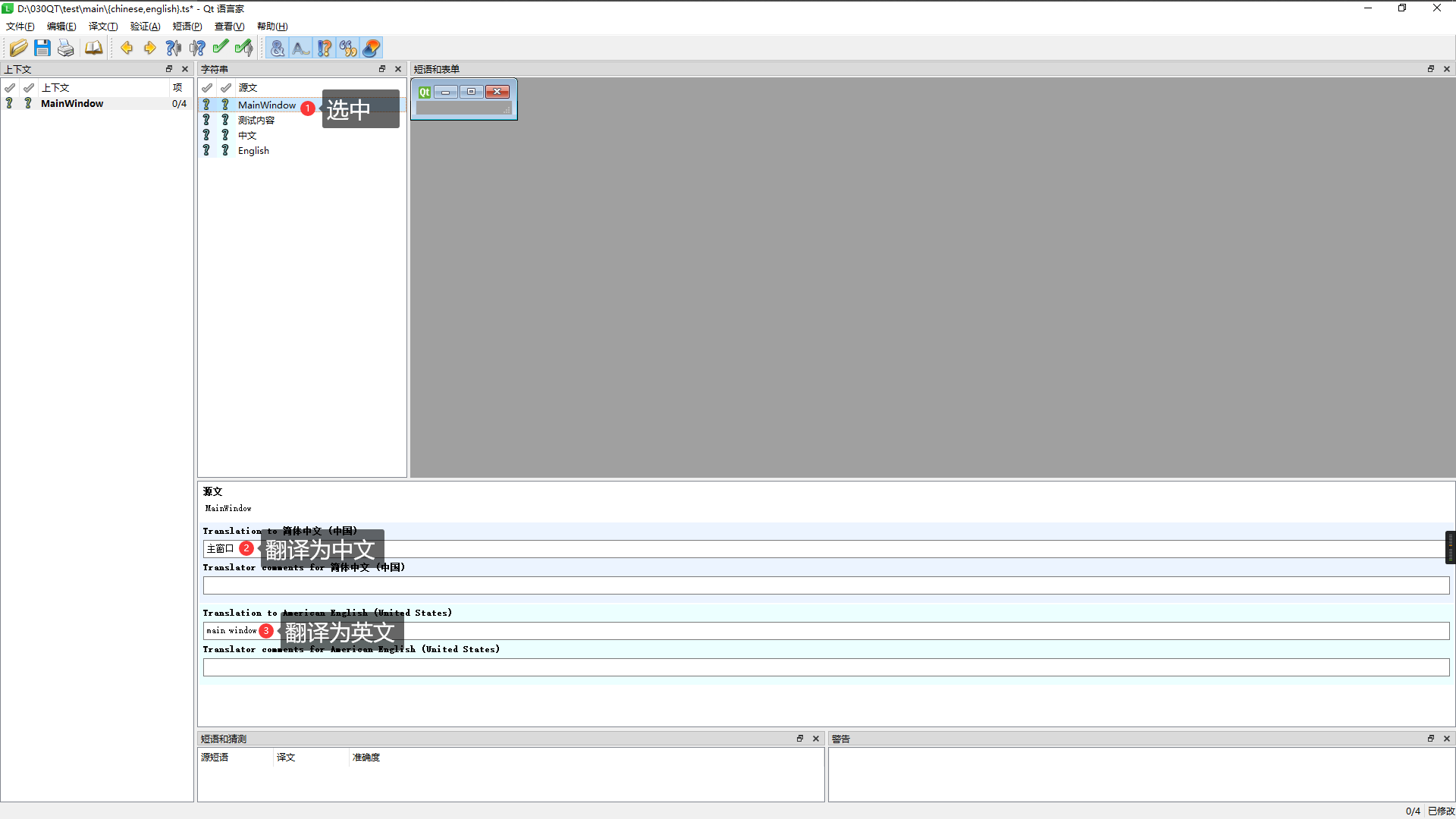Float the 字符串 panel
The width and height of the screenshot is (1456, 819).
pos(382,69)
